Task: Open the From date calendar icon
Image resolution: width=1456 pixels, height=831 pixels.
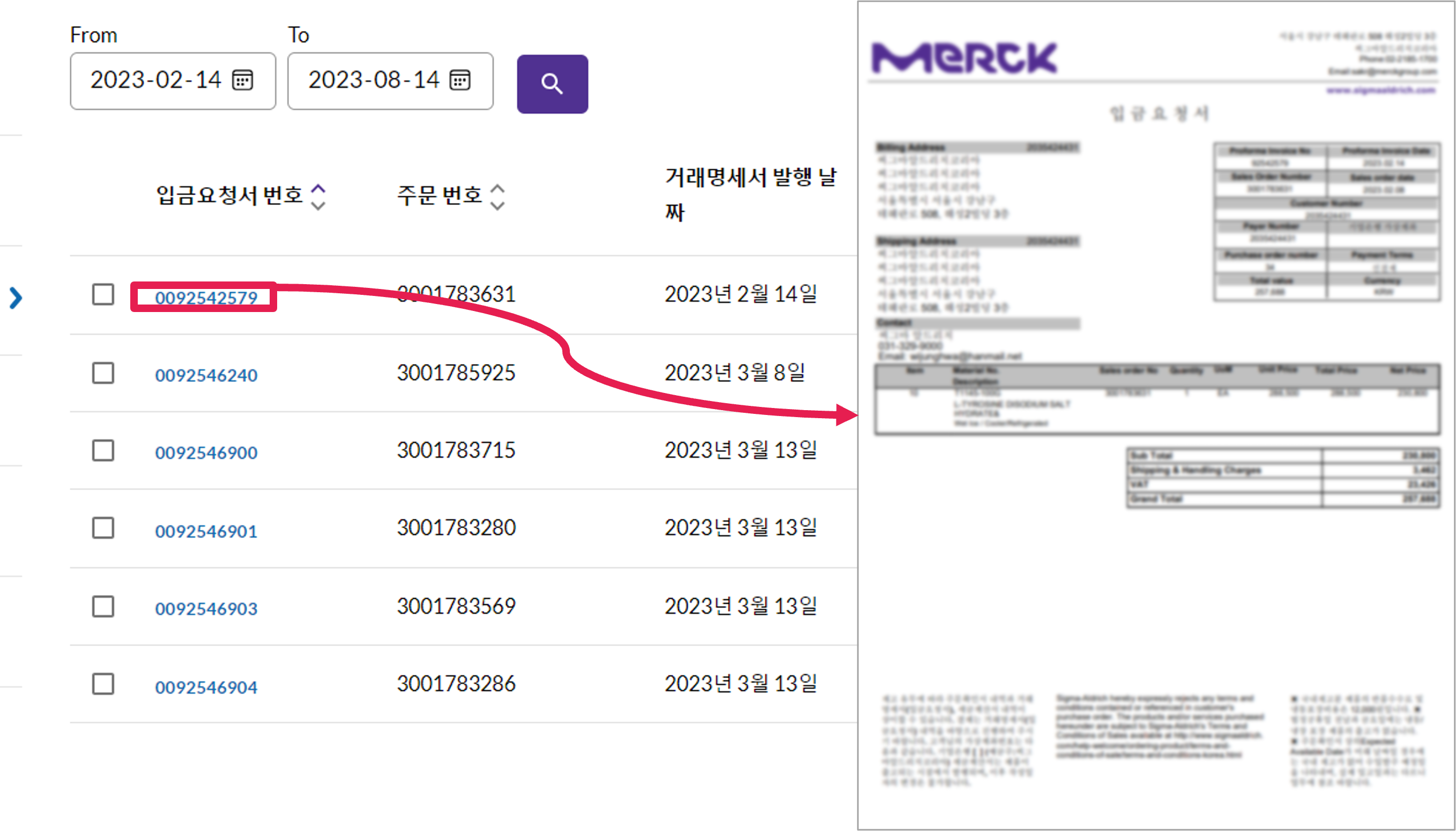Action: pyautogui.click(x=242, y=80)
